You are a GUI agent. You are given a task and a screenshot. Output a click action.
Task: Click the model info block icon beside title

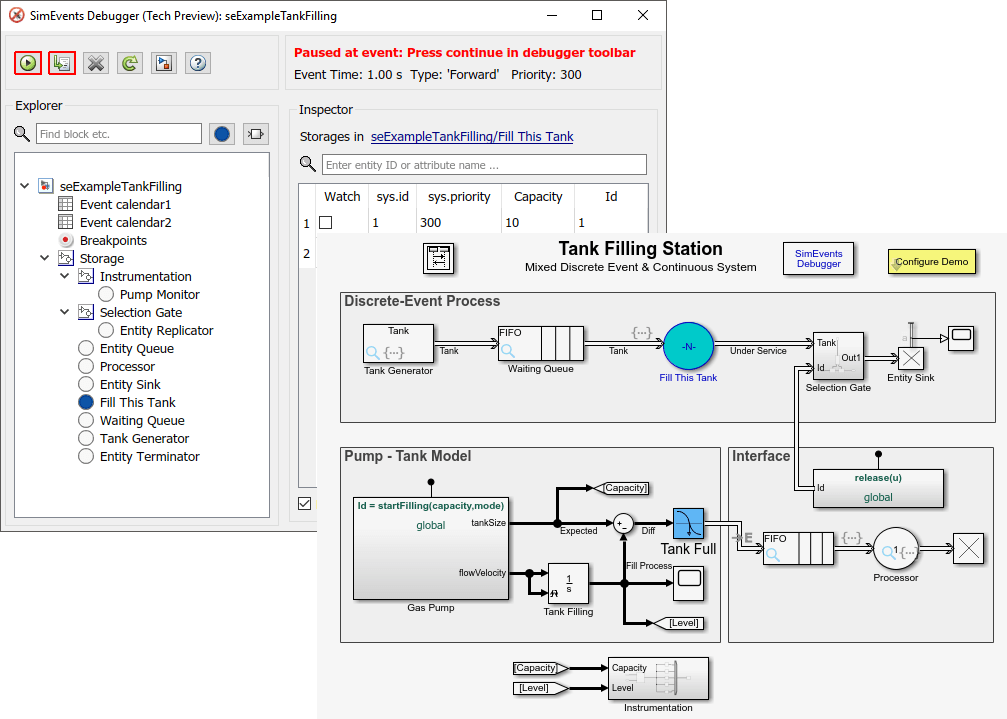439,259
